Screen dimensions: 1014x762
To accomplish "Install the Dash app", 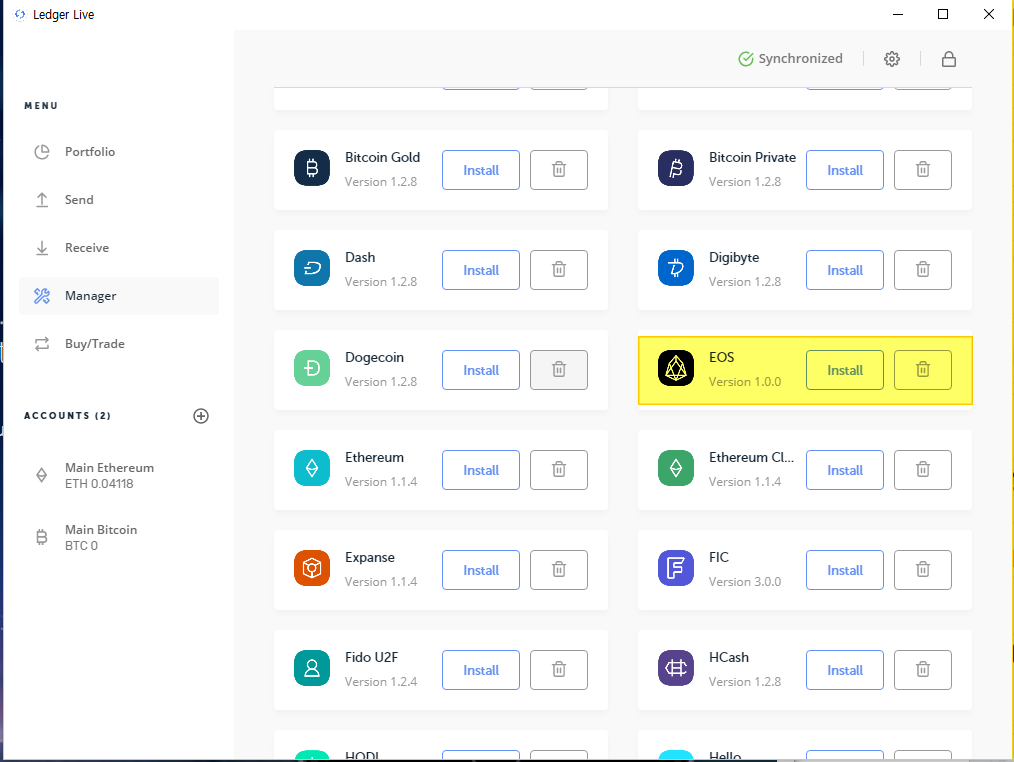I will point(480,270).
